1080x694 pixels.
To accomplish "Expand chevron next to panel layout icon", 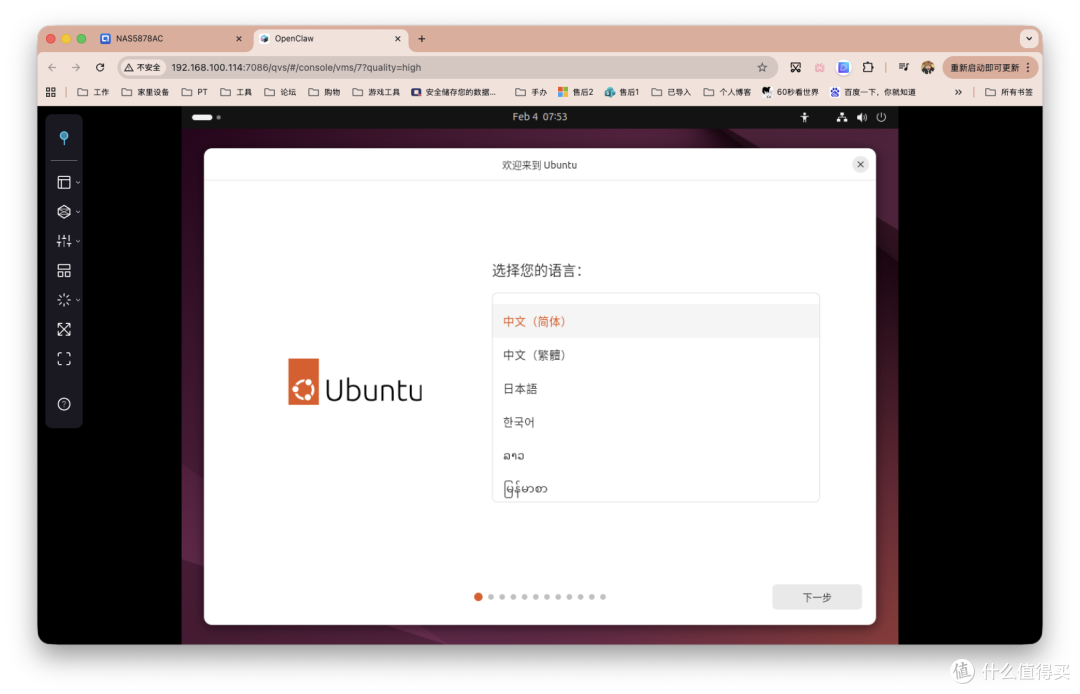I will coord(78,182).
